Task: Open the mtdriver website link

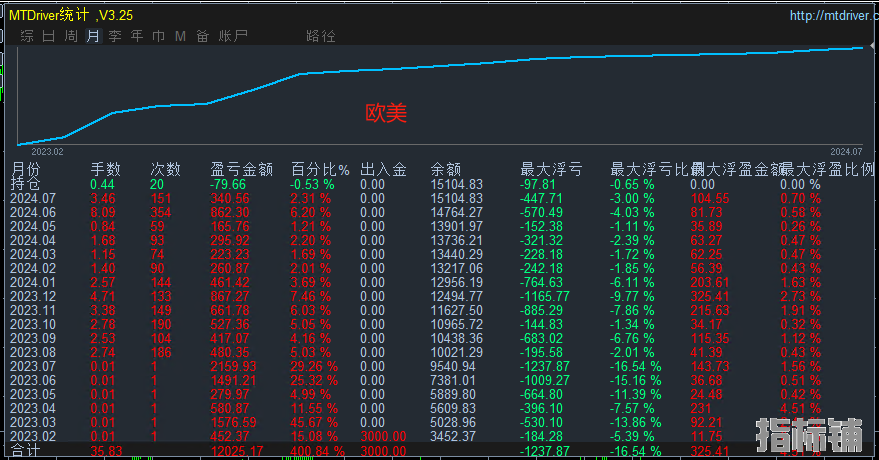Action: point(832,16)
